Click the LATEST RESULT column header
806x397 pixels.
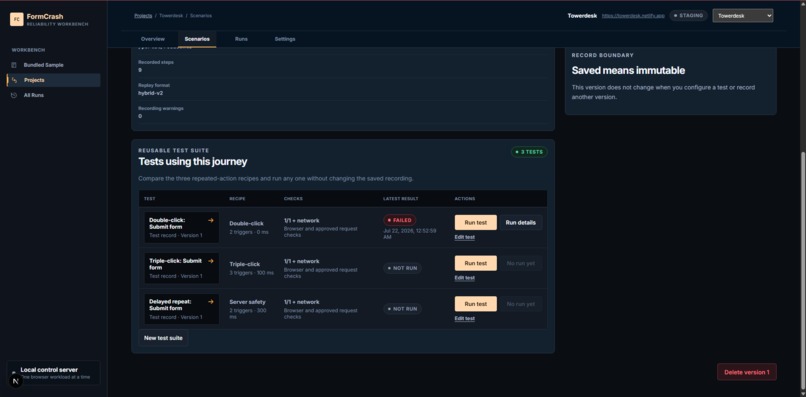click(400, 198)
